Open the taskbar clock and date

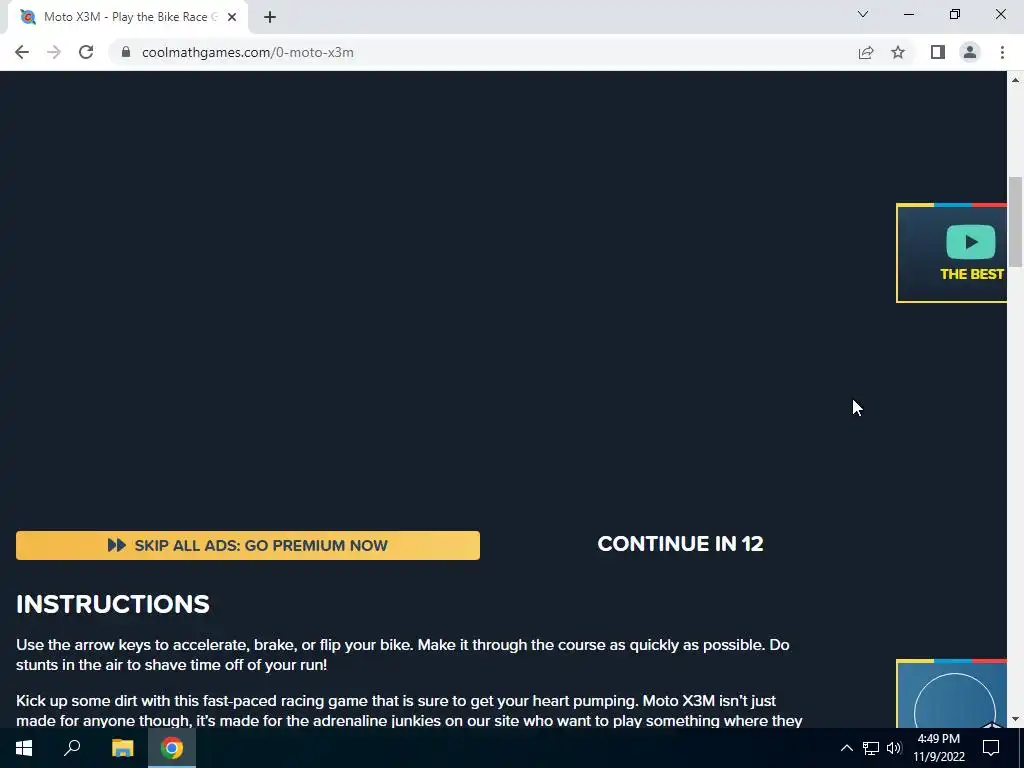pyautogui.click(x=938, y=748)
